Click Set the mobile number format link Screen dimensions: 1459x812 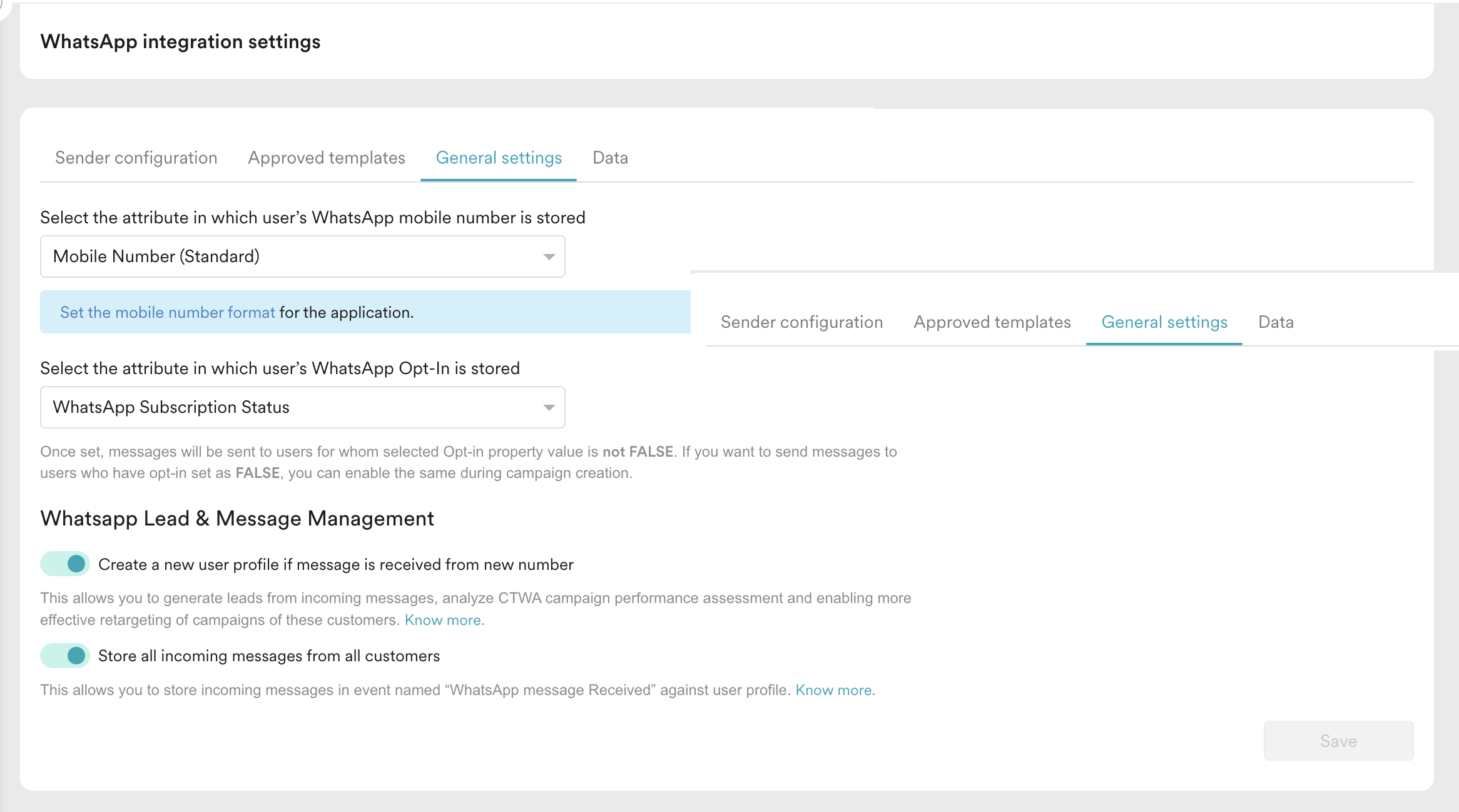click(167, 312)
